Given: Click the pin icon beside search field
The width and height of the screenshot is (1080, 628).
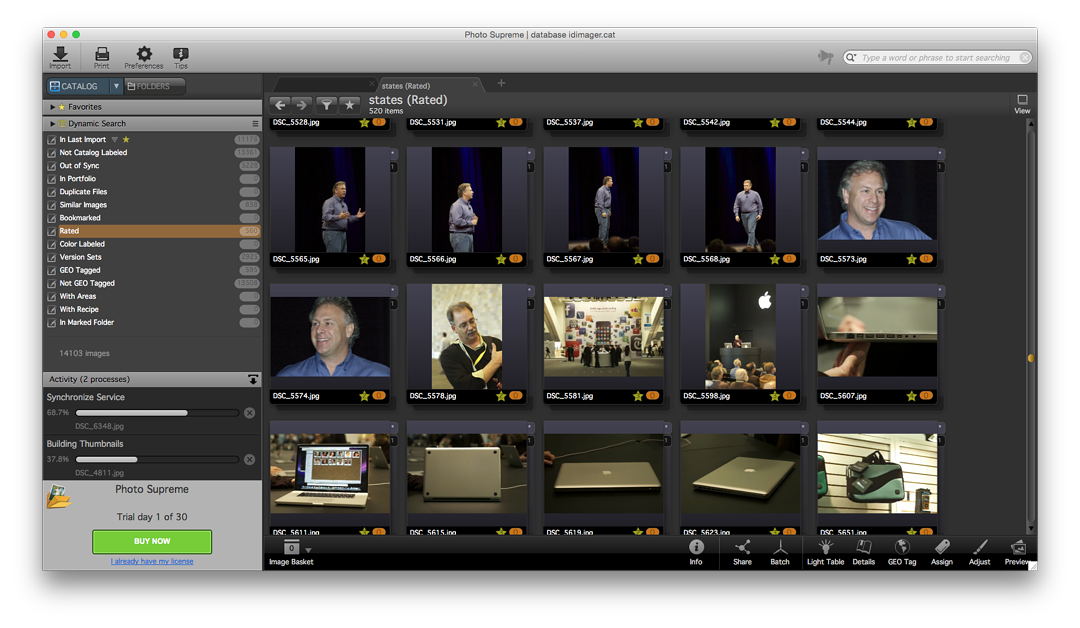Looking at the screenshot, I should pyautogui.click(x=825, y=57).
